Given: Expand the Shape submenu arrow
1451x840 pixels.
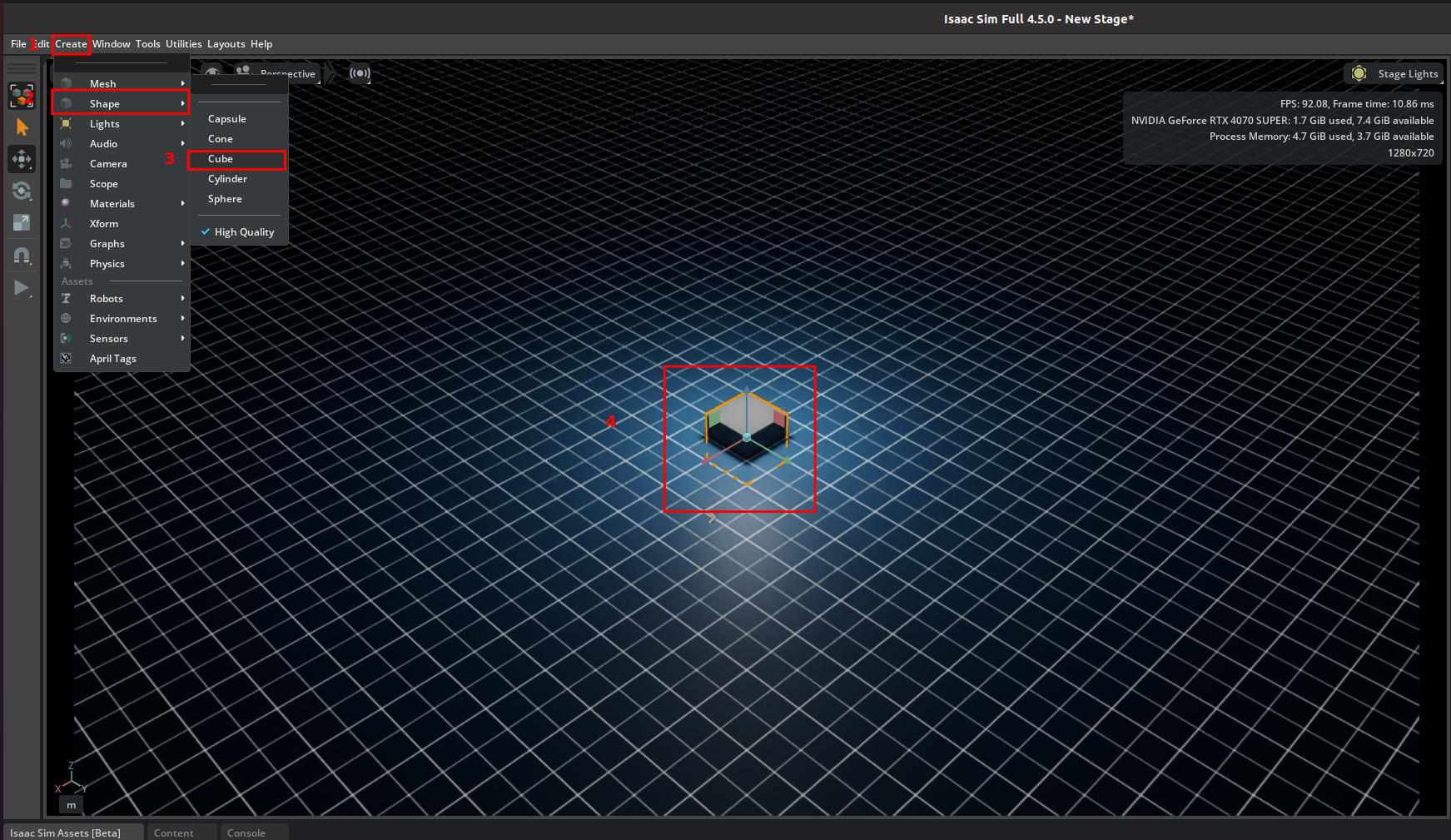Looking at the screenshot, I should [182, 103].
